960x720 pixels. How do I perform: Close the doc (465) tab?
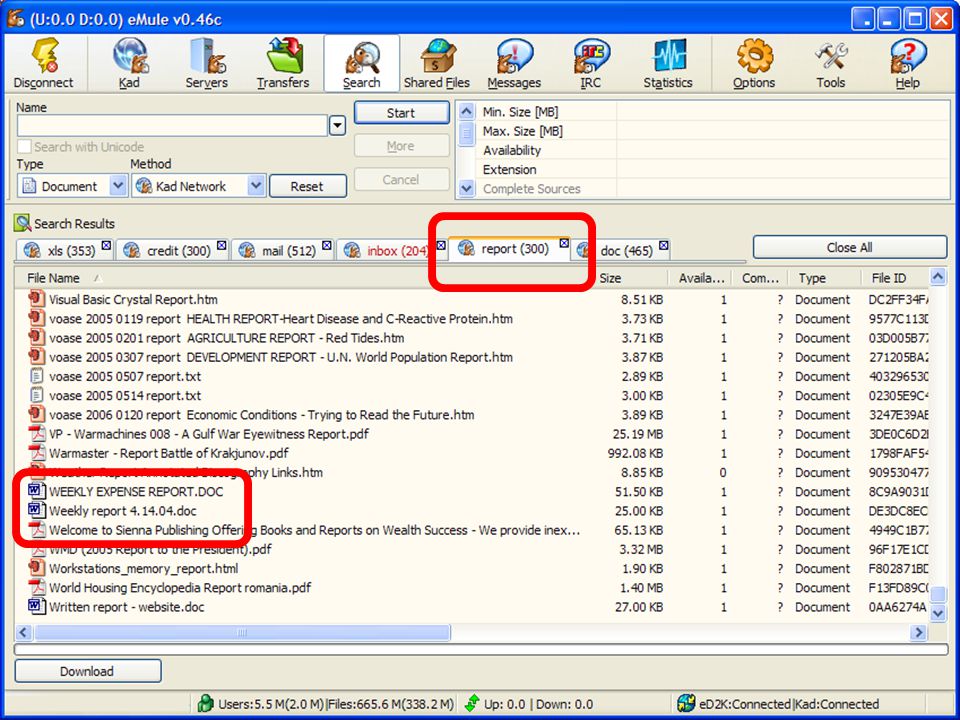[663, 246]
